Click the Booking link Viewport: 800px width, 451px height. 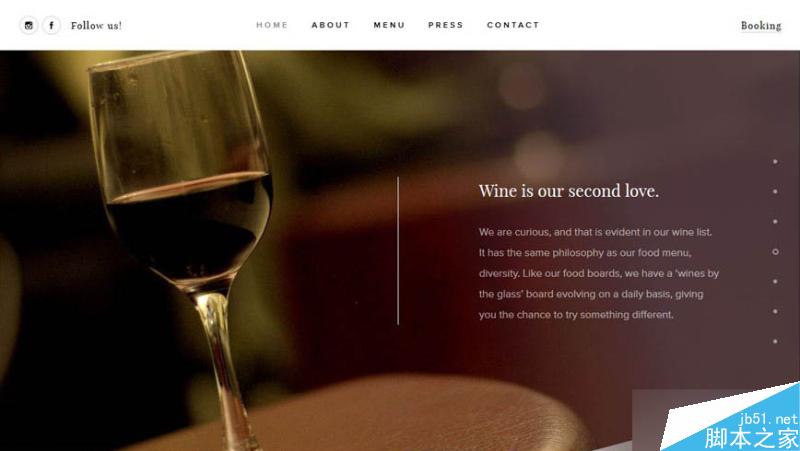761,26
